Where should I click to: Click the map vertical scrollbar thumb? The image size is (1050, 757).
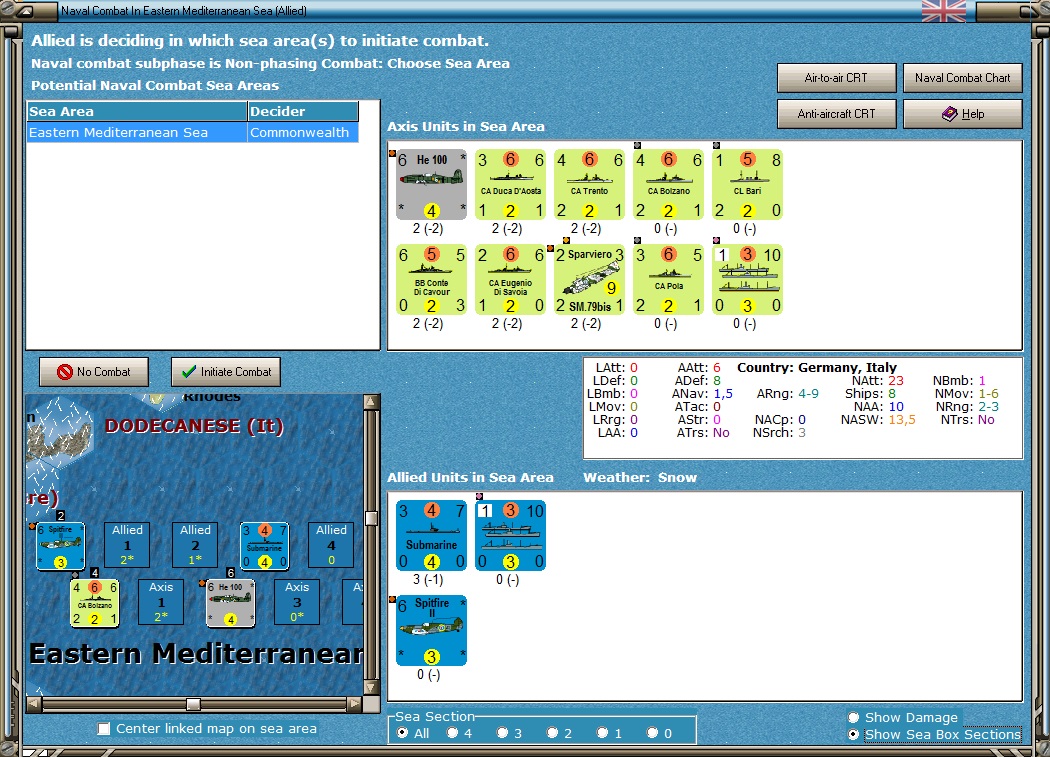point(371,519)
